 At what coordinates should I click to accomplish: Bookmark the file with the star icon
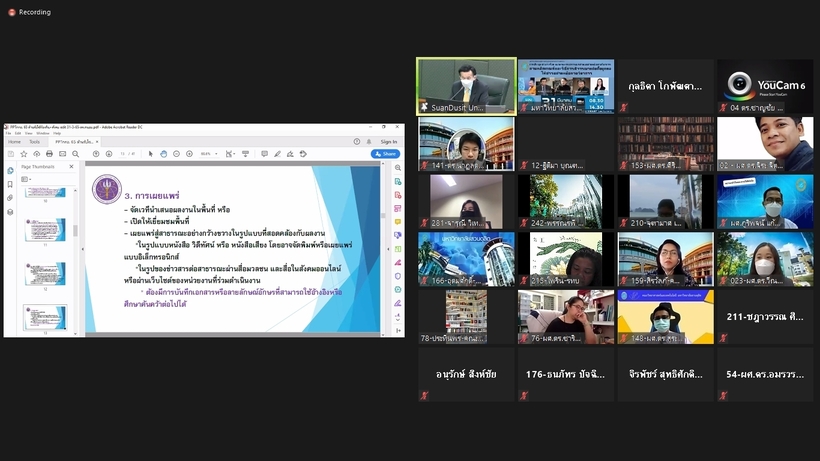[23, 154]
